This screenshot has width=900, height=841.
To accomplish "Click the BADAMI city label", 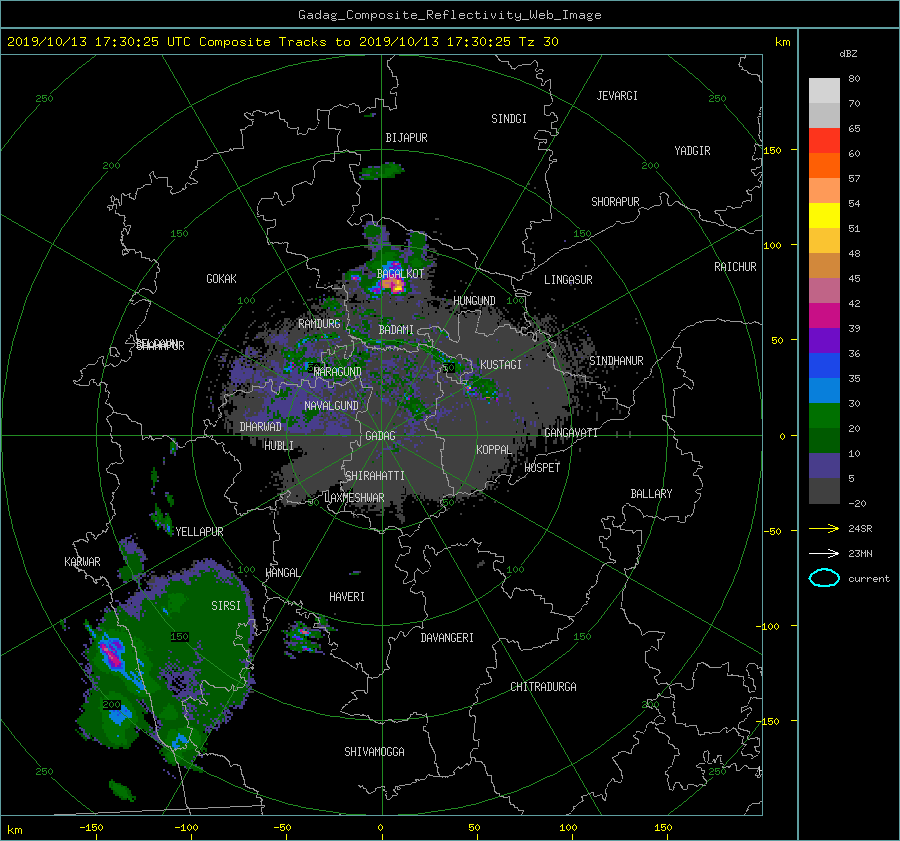I will pos(396,330).
